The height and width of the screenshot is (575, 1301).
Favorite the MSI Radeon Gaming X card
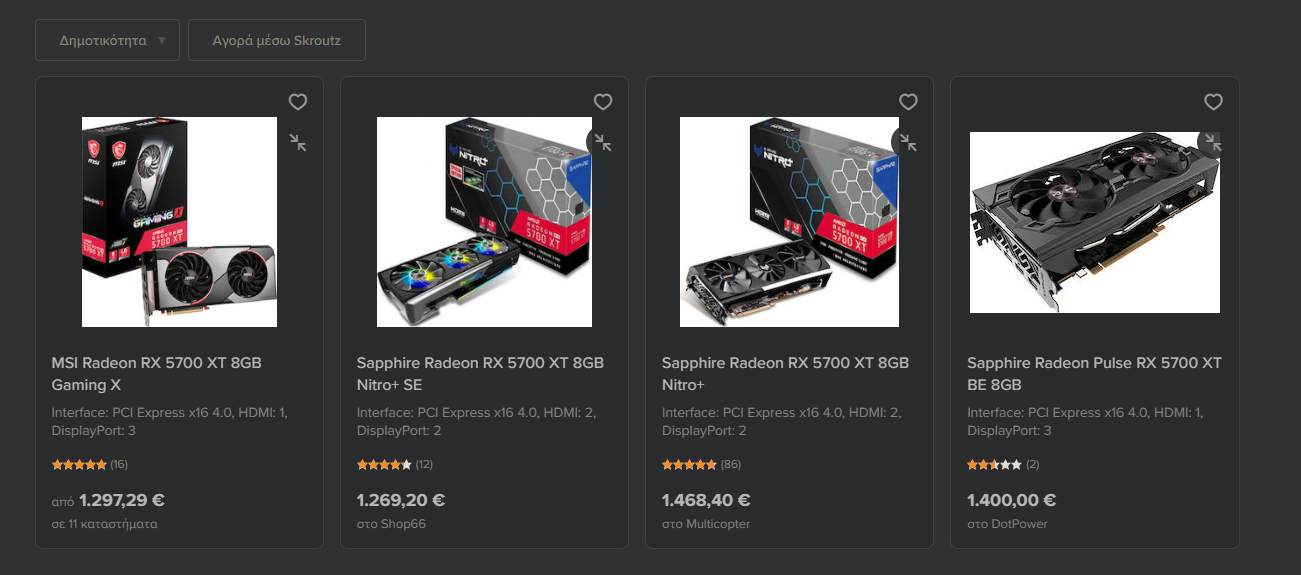point(298,102)
